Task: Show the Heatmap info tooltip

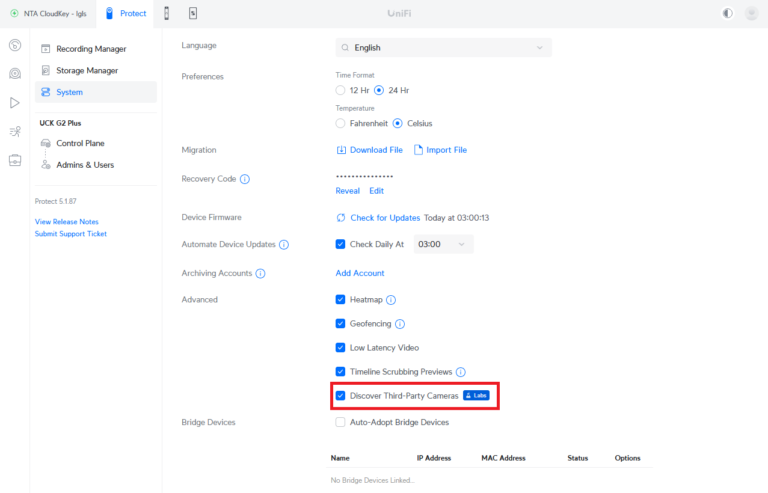Action: (391, 300)
